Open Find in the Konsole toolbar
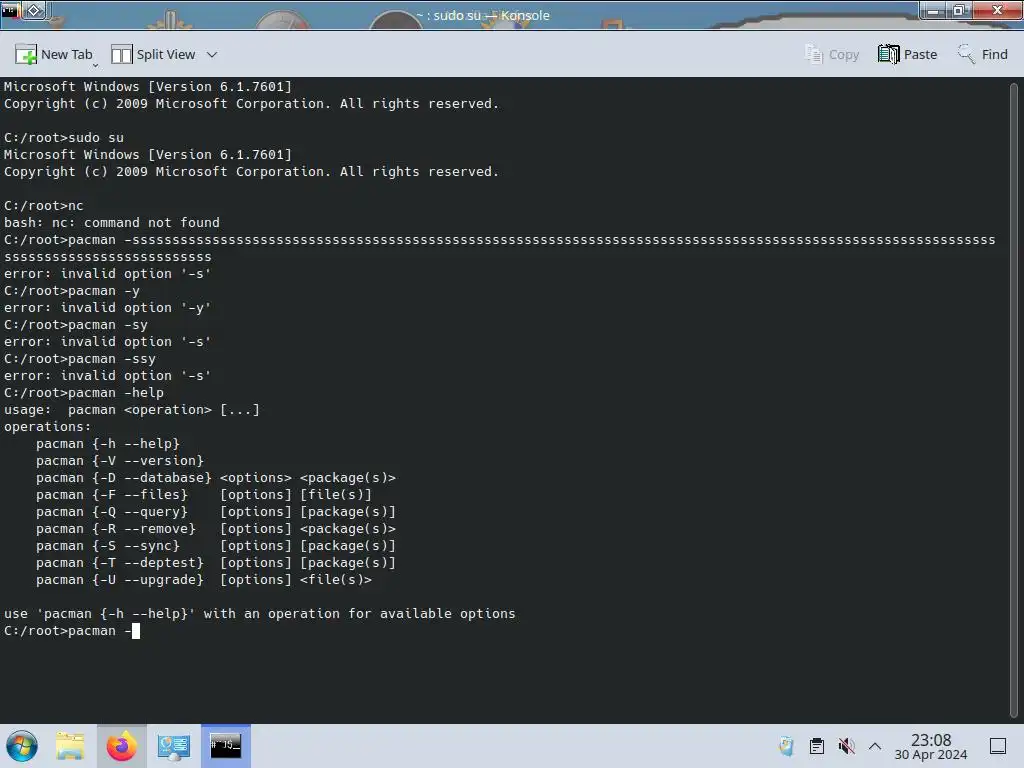Viewport: 1024px width, 768px height. point(982,54)
